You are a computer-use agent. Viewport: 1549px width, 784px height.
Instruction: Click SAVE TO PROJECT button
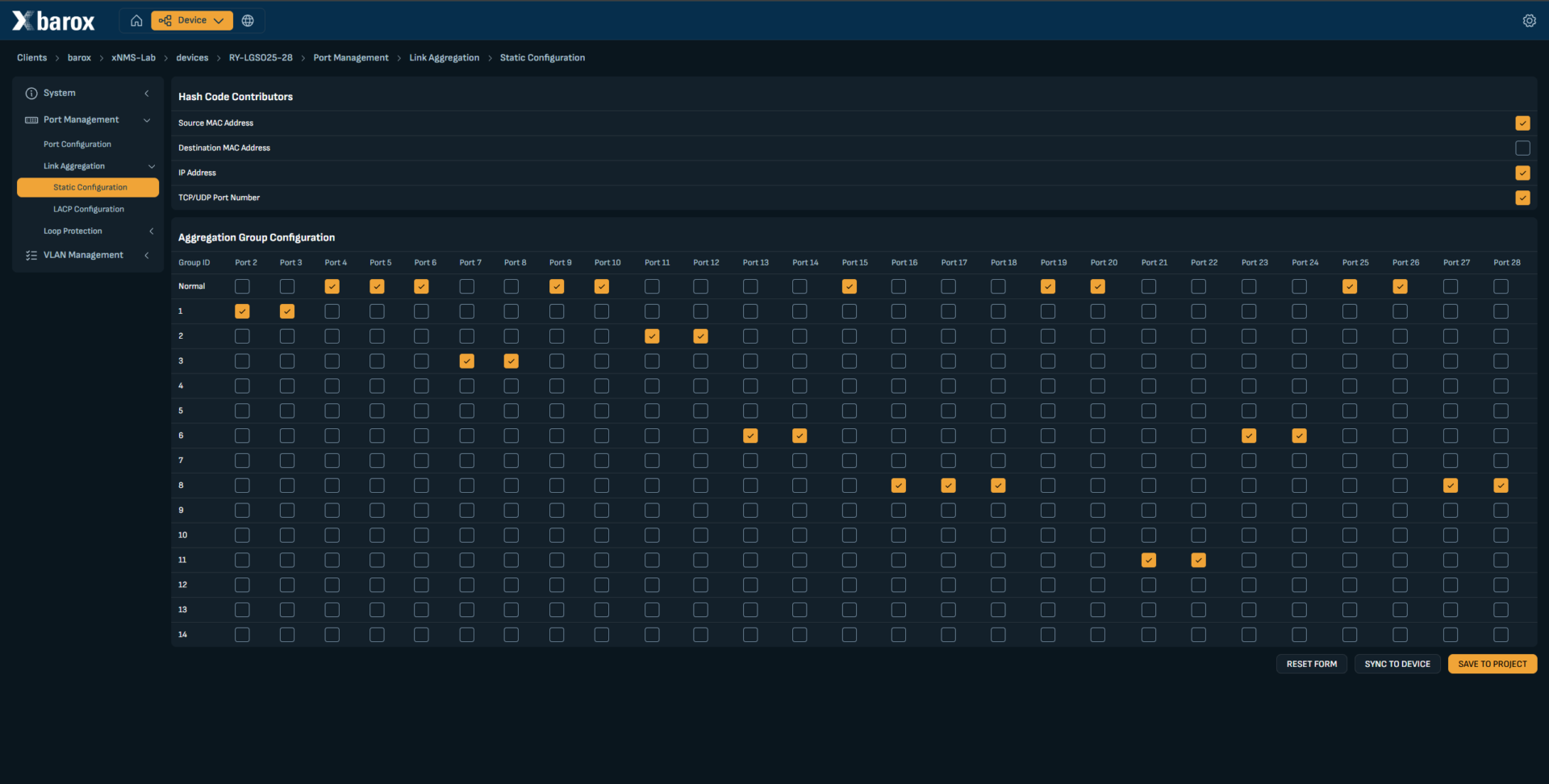1493,664
